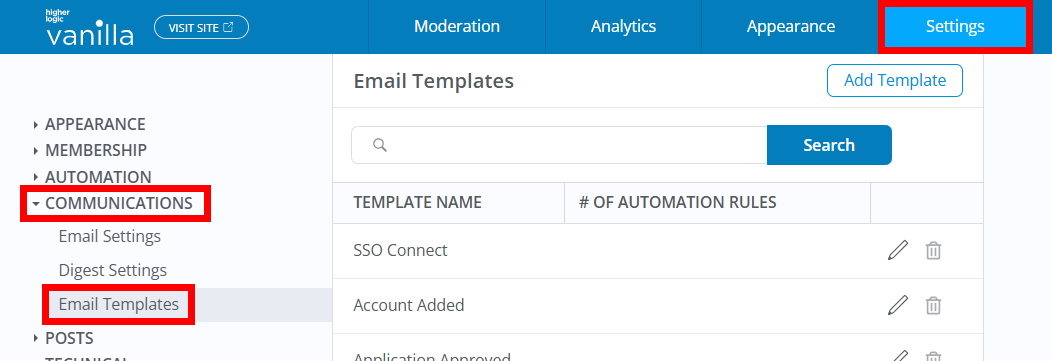Viewport: 1052px width, 361px height.
Task: Select Email Templates in sidebar
Action: [119, 305]
